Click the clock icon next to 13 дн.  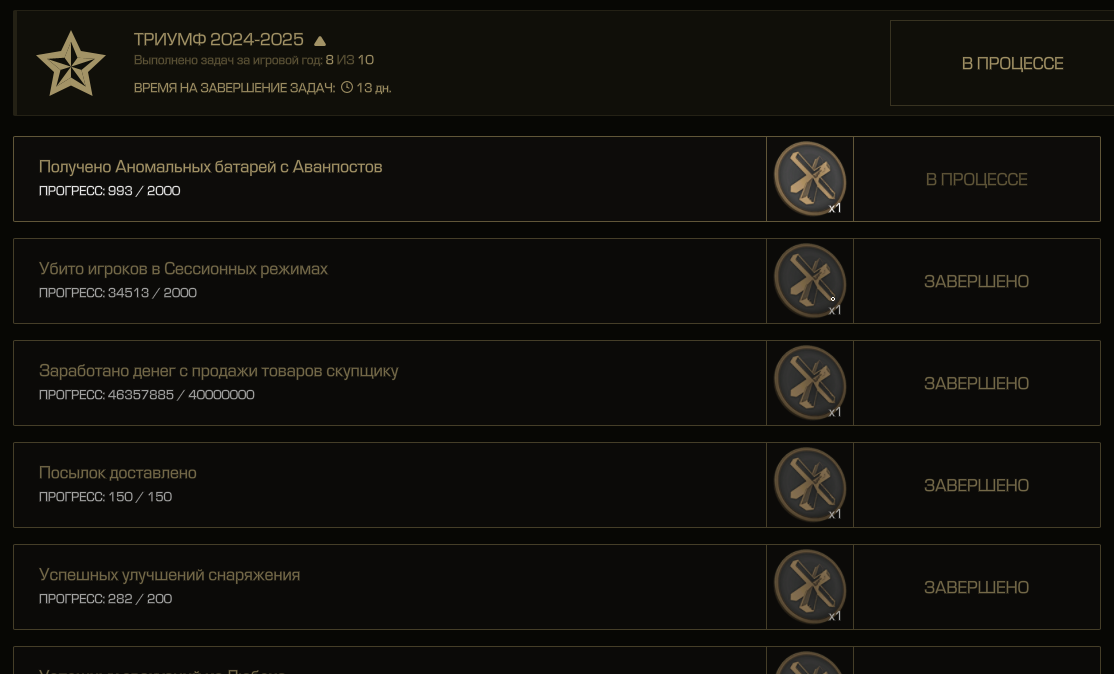(347, 87)
